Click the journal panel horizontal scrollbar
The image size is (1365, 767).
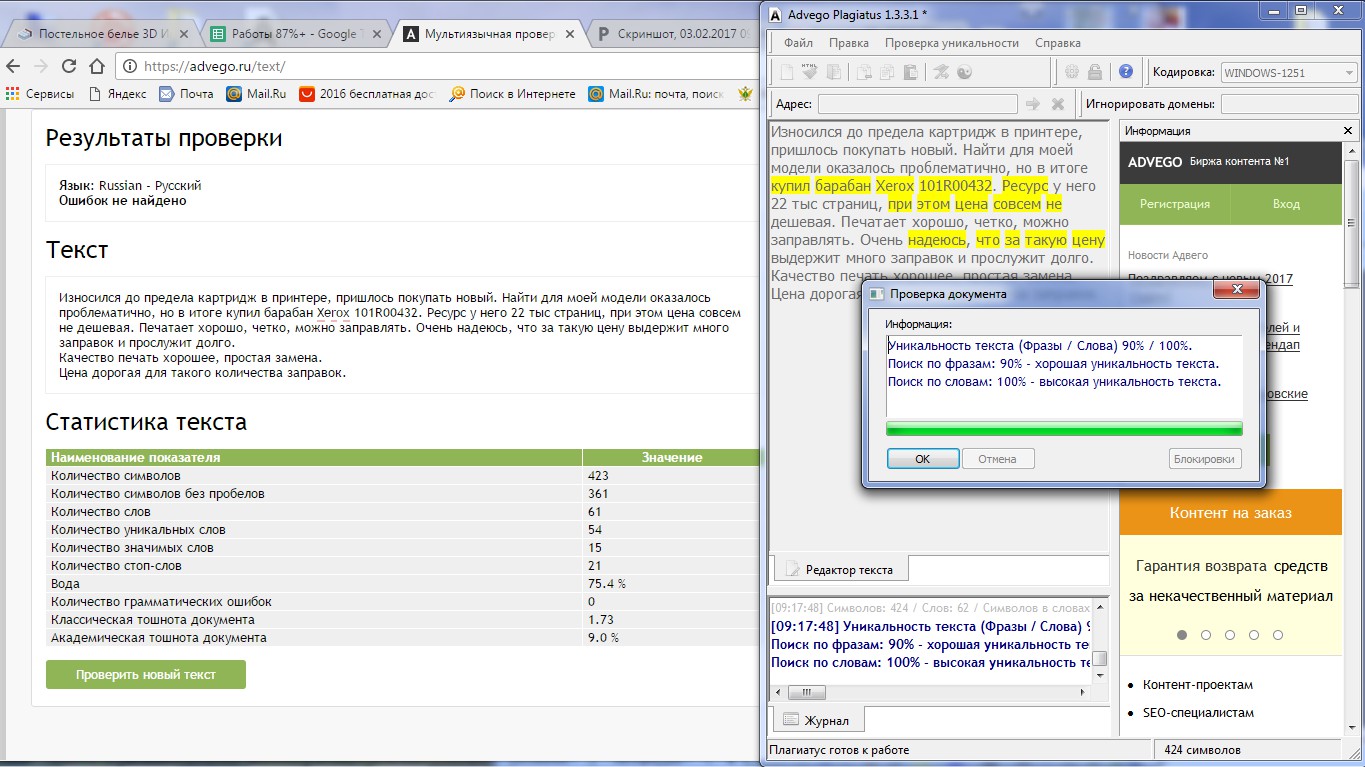pos(929,692)
